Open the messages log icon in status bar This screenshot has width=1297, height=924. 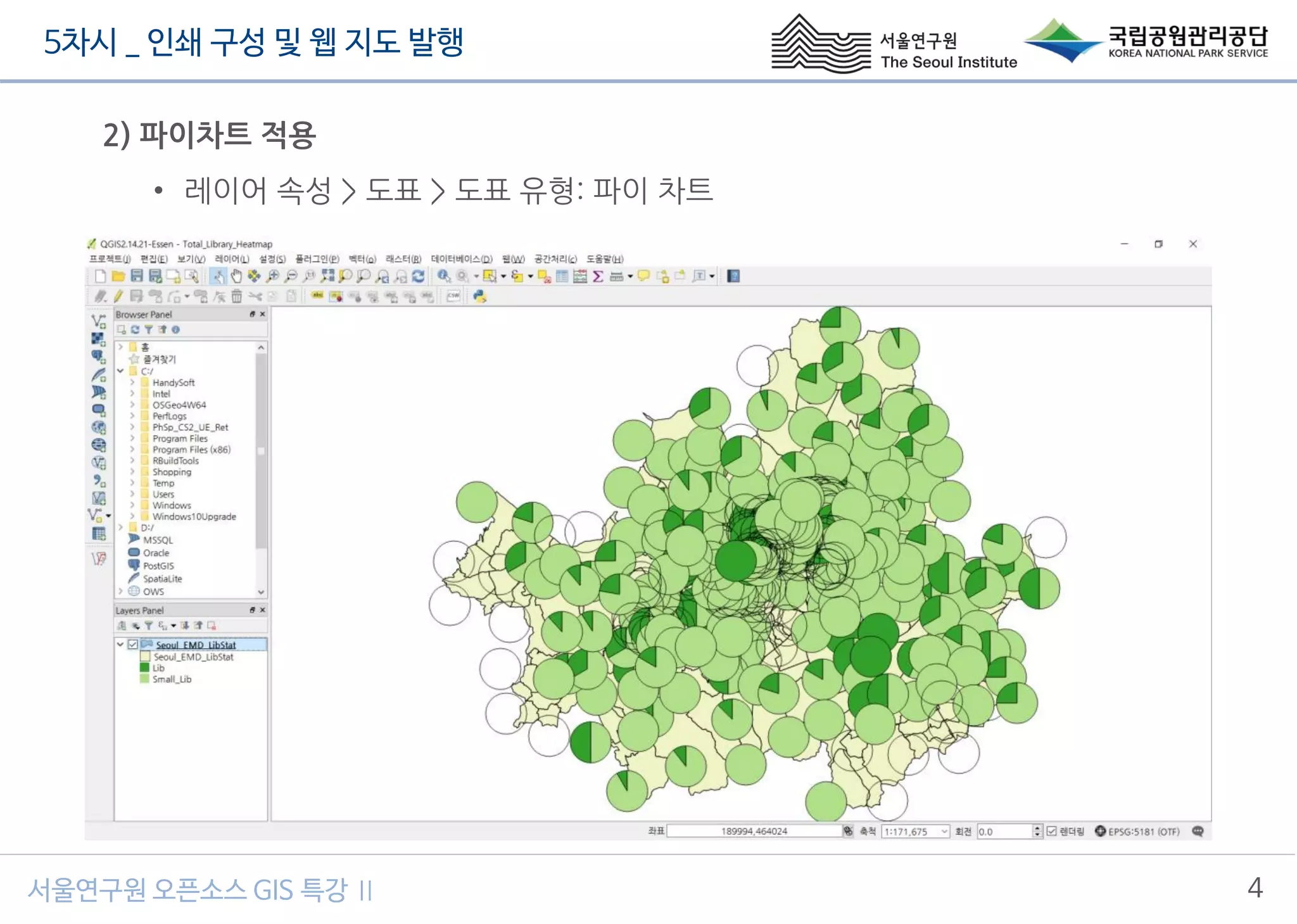point(1198,832)
